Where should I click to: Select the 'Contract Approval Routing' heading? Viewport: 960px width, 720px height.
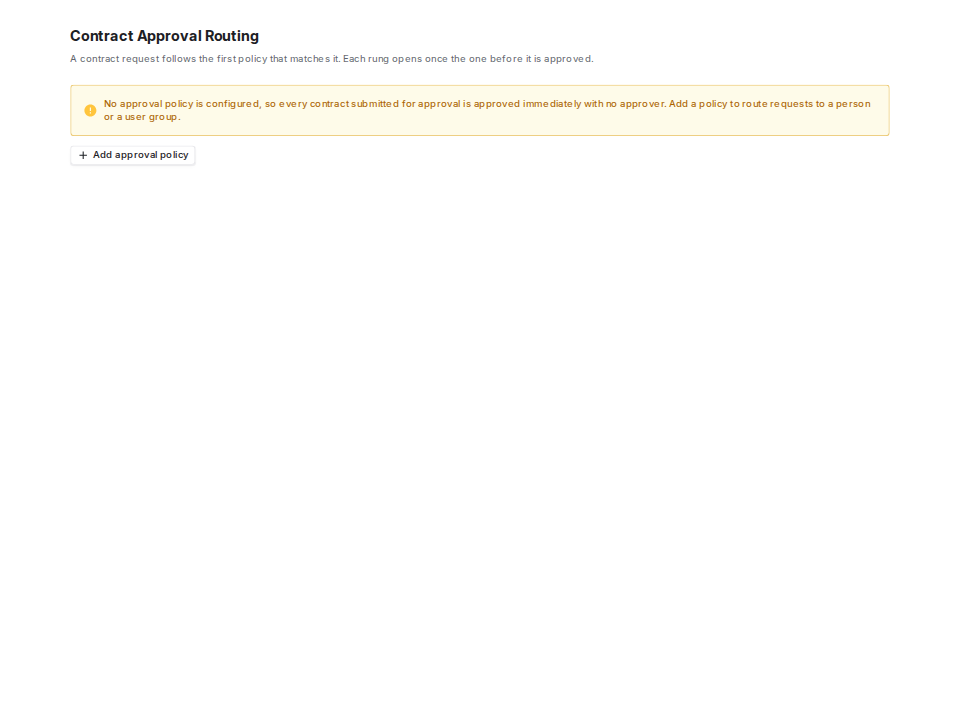click(164, 36)
